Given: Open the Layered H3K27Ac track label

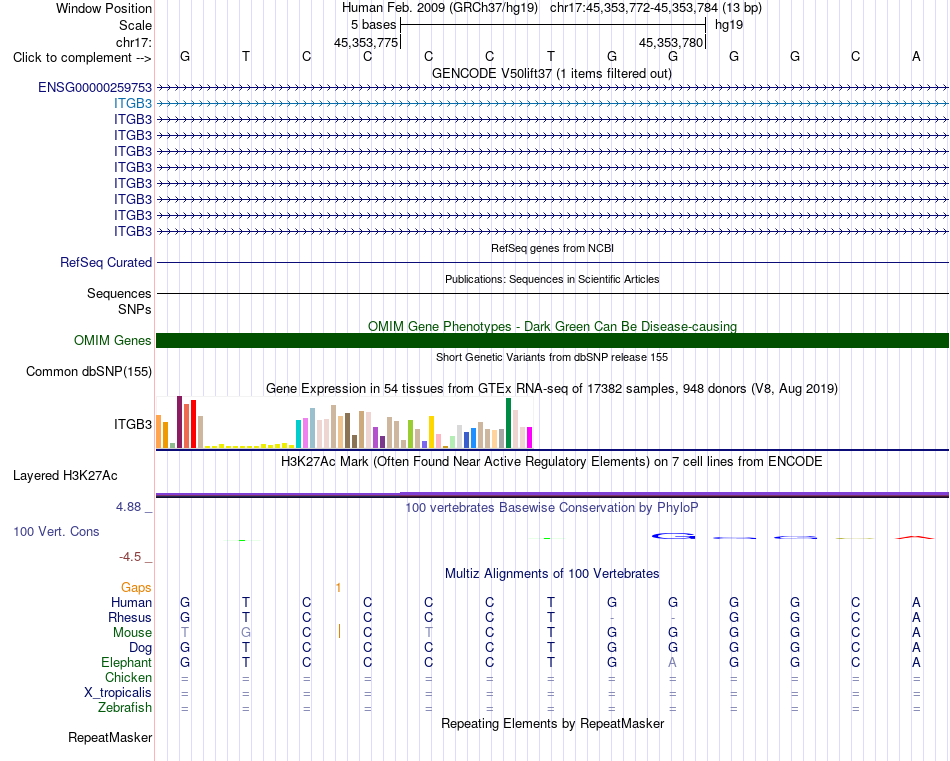Looking at the screenshot, I should [65, 476].
